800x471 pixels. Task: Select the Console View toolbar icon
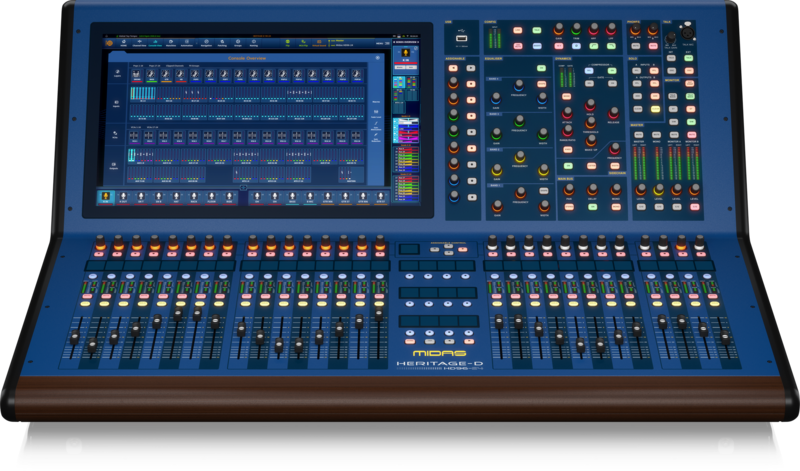click(x=155, y=43)
